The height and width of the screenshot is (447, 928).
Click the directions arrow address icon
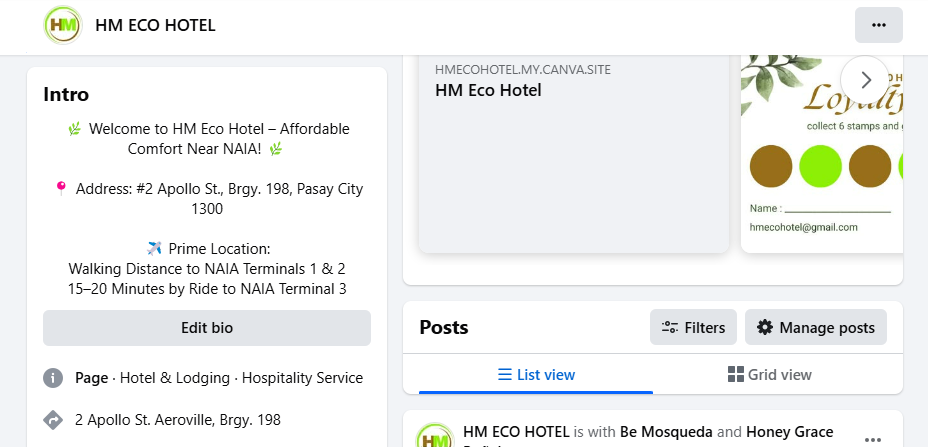click(53, 418)
